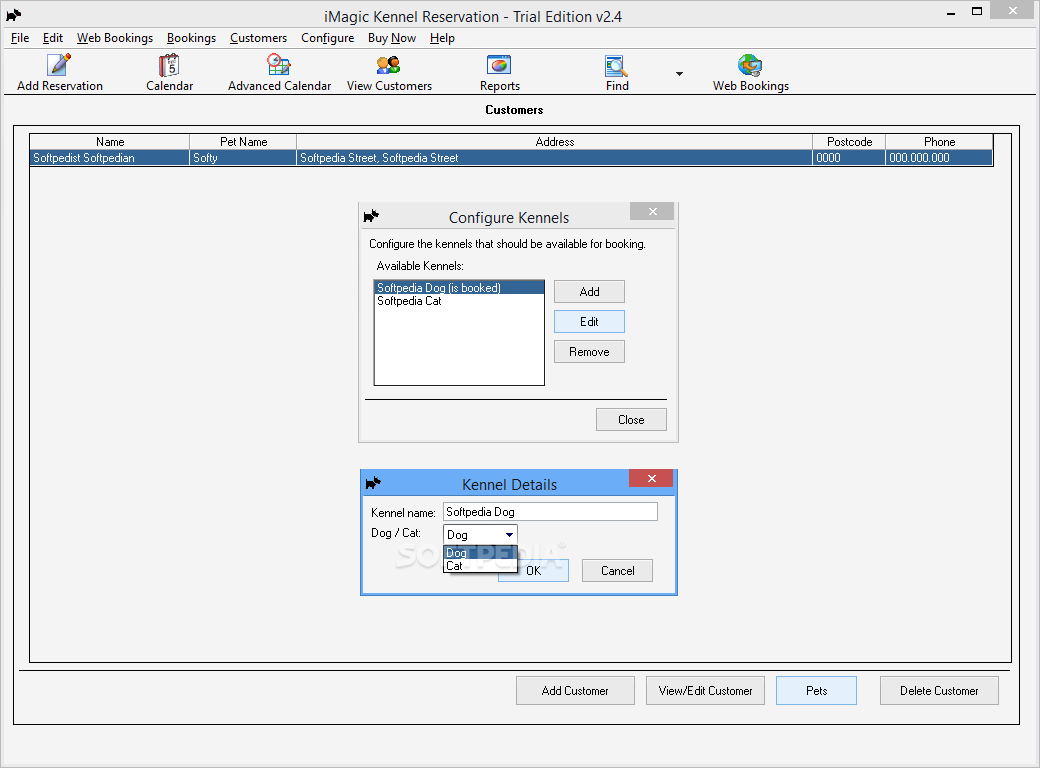This screenshot has width=1040, height=768.
Task: Click the Postcode column header
Action: click(849, 142)
